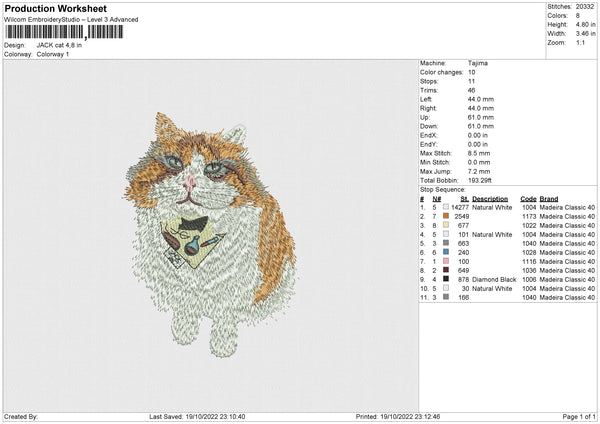This screenshot has height=424, width=600.
Task: Click the Last Saved timestamp 23:10:40
Action: [231, 416]
